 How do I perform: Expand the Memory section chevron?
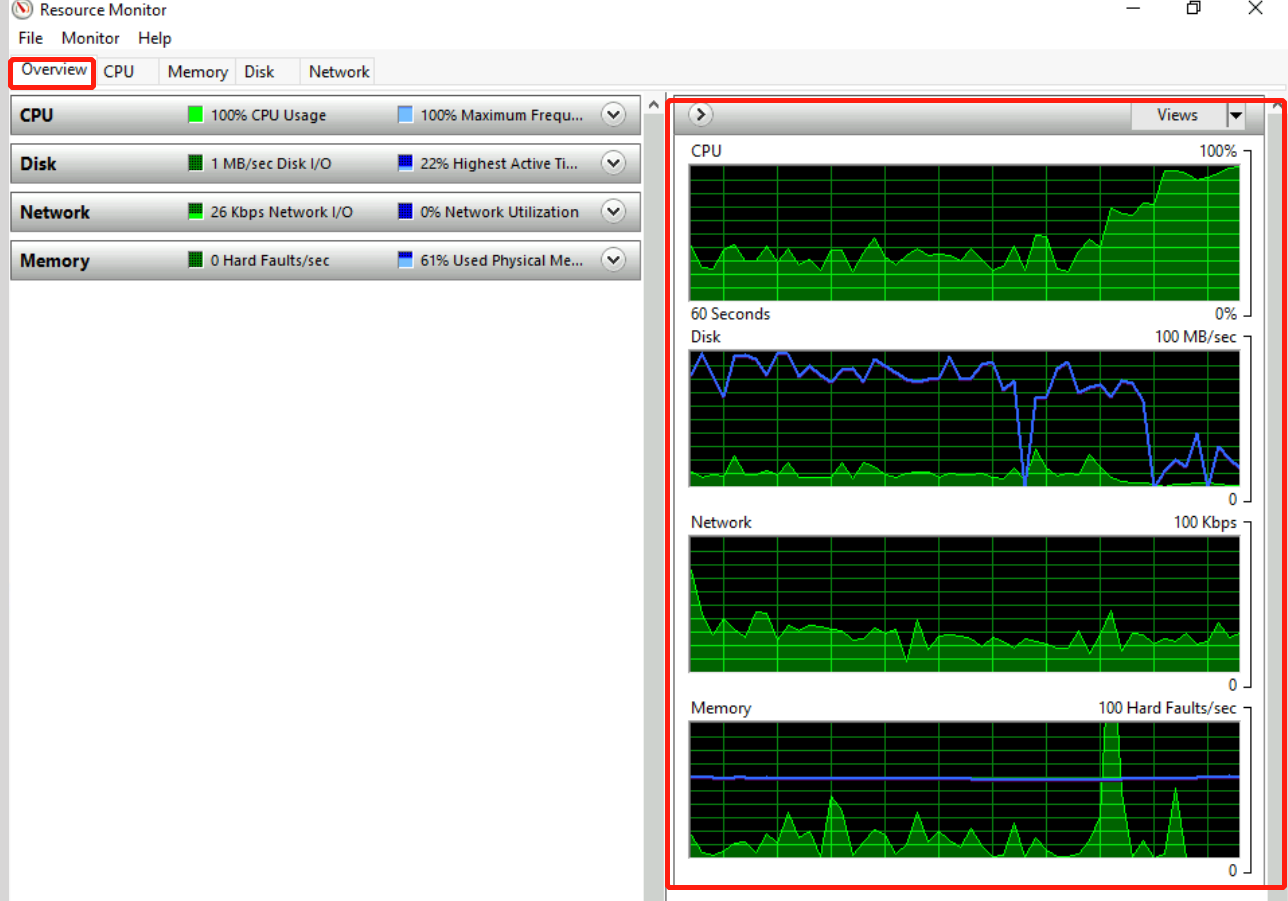pos(613,260)
